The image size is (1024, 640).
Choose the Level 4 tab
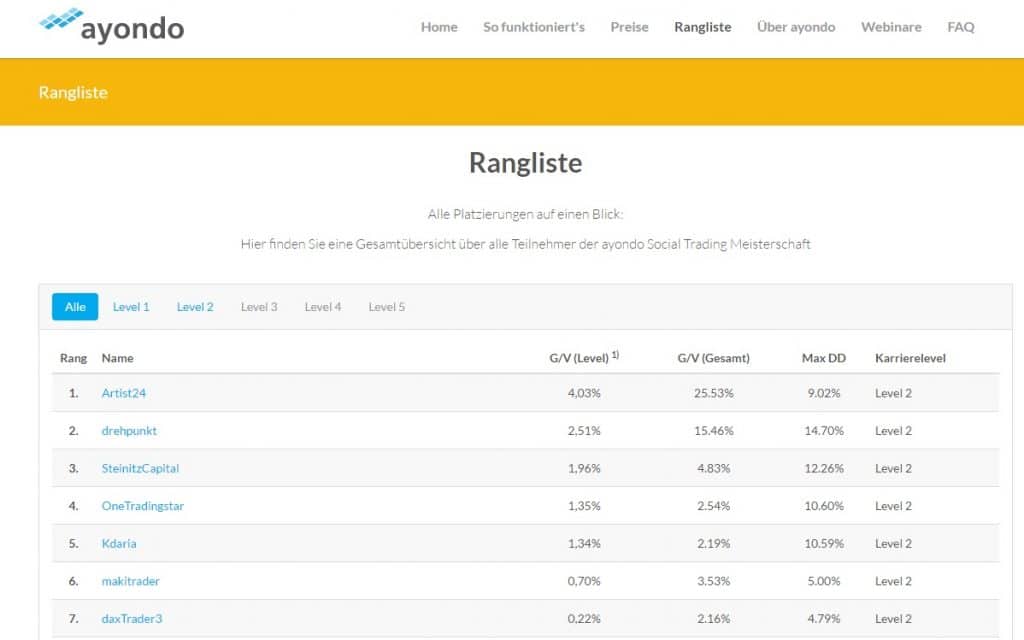[x=323, y=307]
